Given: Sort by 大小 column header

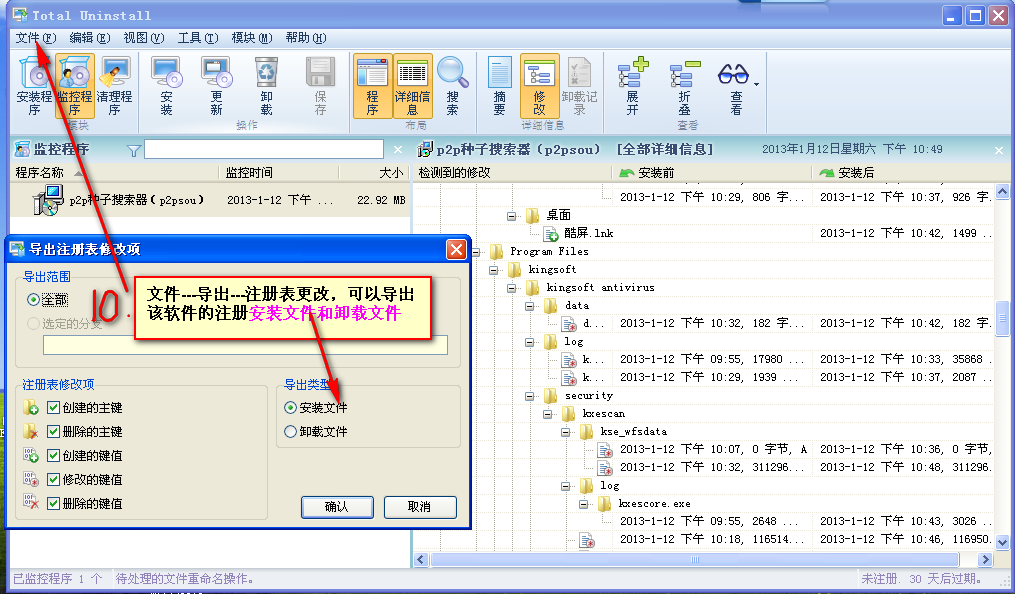Looking at the screenshot, I should pos(375,173).
